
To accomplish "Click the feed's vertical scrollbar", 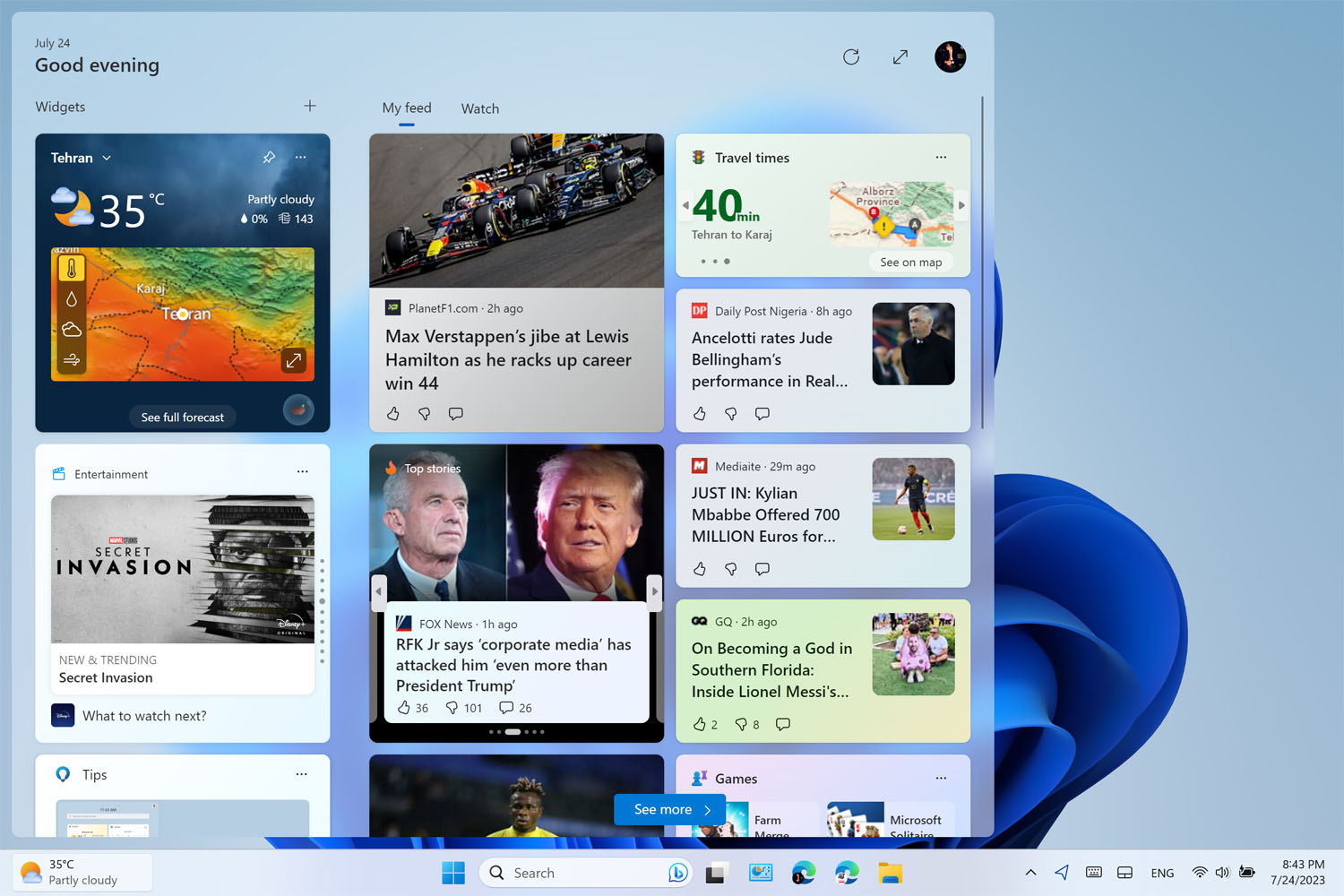I will pos(982,262).
